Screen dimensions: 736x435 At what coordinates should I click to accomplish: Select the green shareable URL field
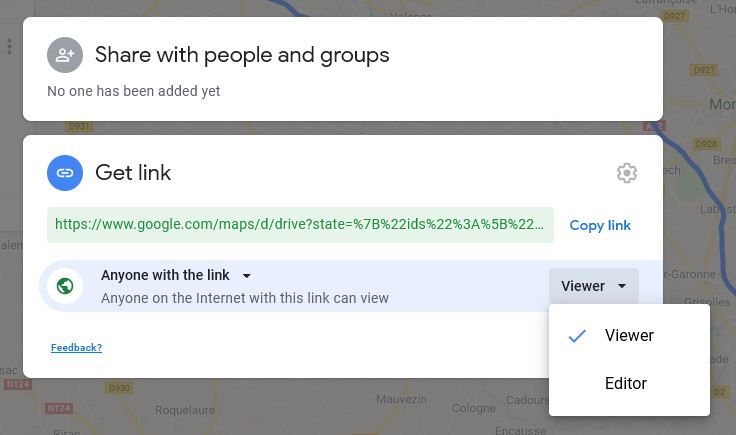[300, 225]
